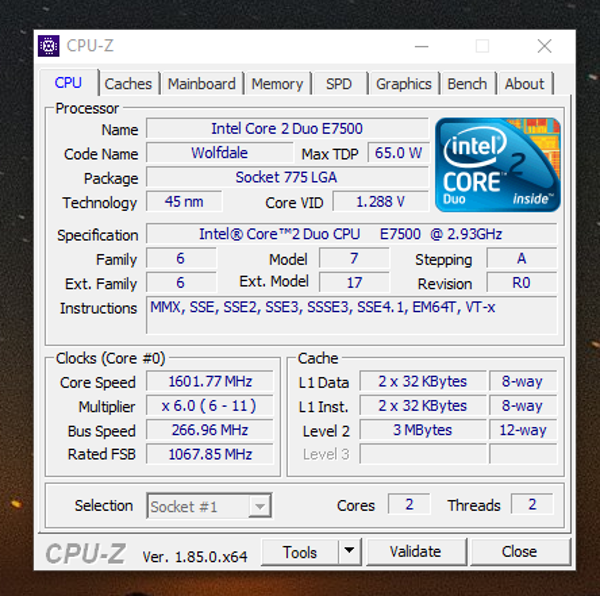The height and width of the screenshot is (596, 600).
Task: Click the Core Speed value 1601.77 MHz
Action: 210,381
